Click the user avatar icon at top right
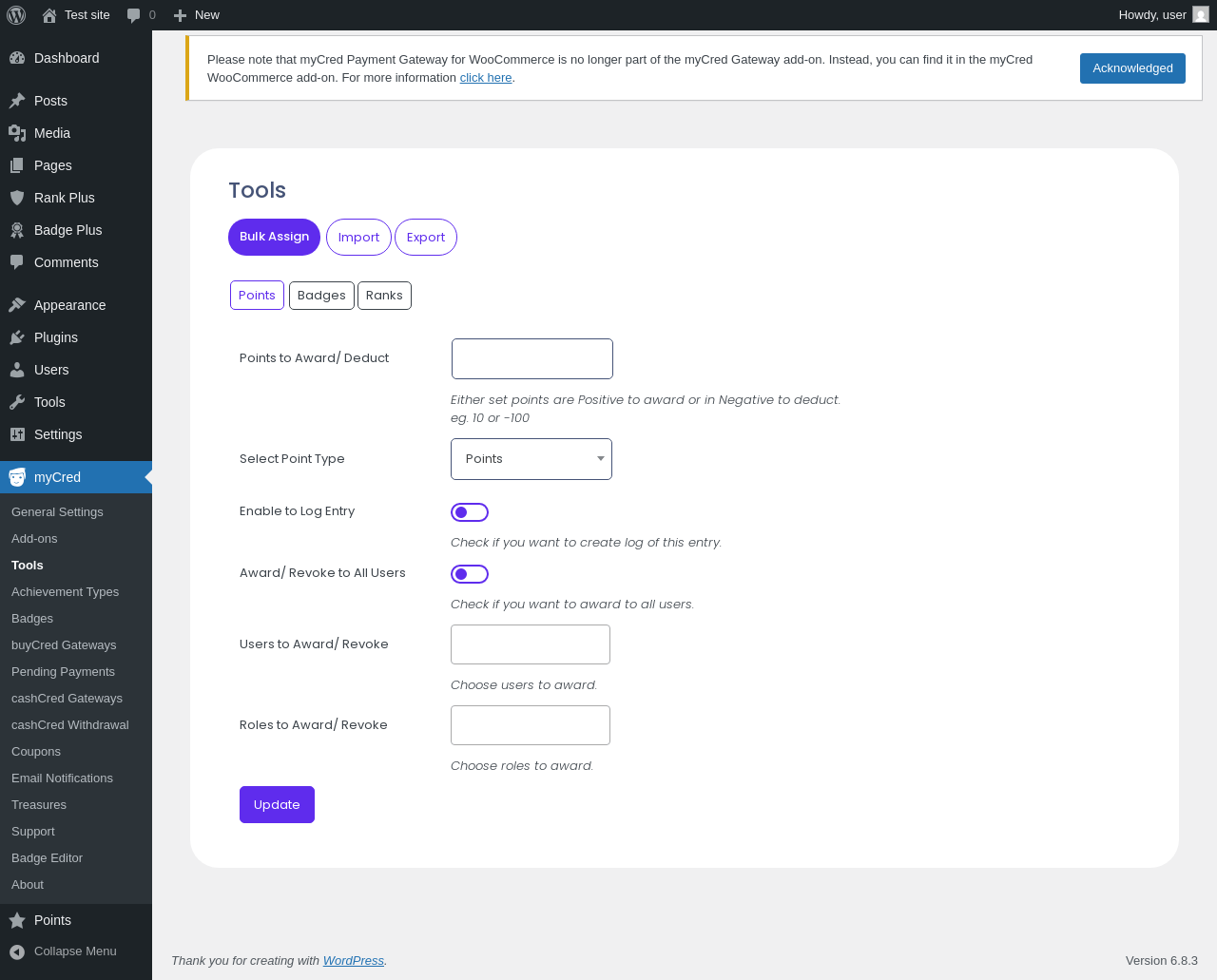 [1201, 15]
